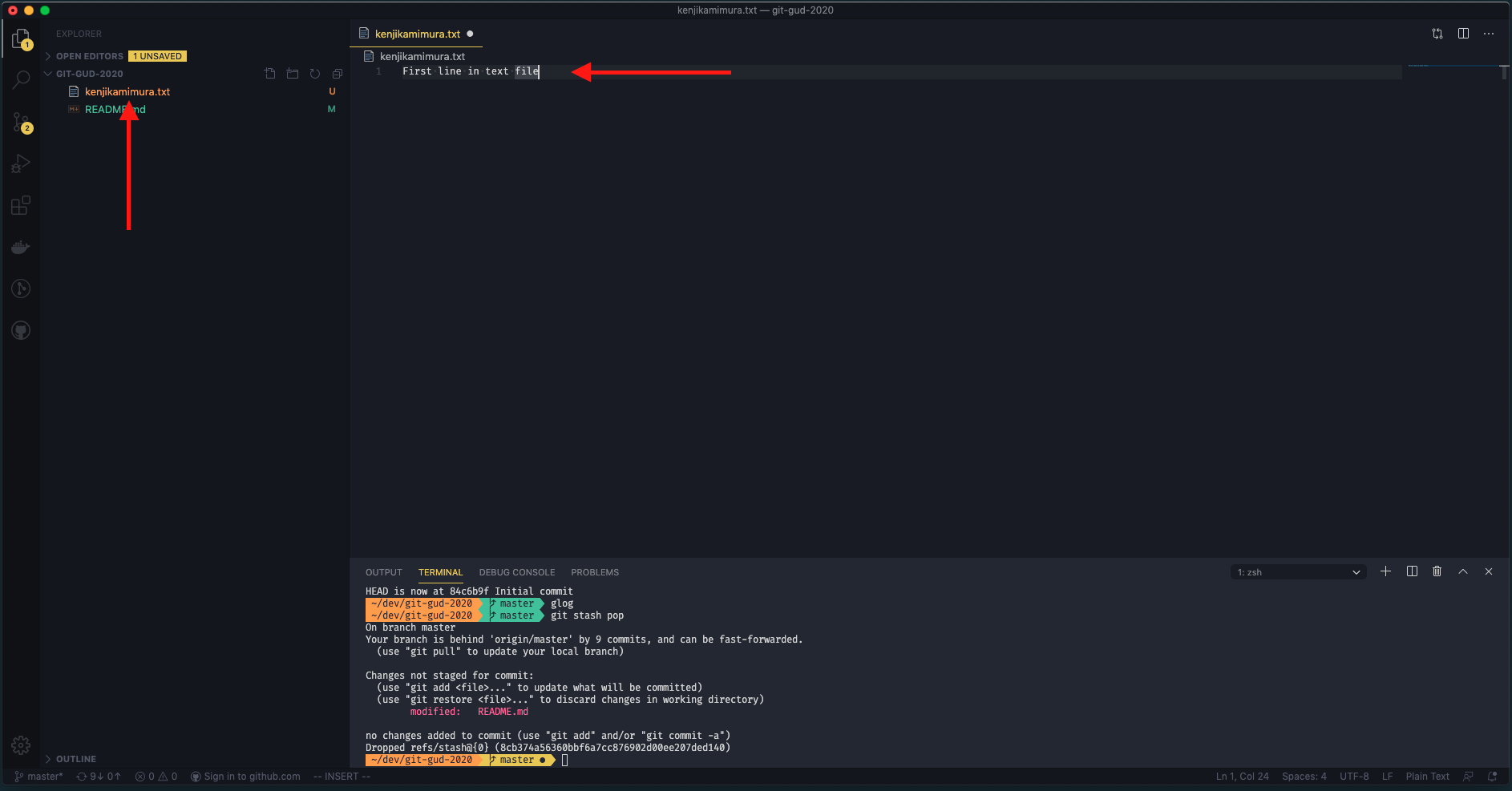This screenshot has height=791, width=1512.
Task: Change language mode Plain Text
Action: point(1427,776)
